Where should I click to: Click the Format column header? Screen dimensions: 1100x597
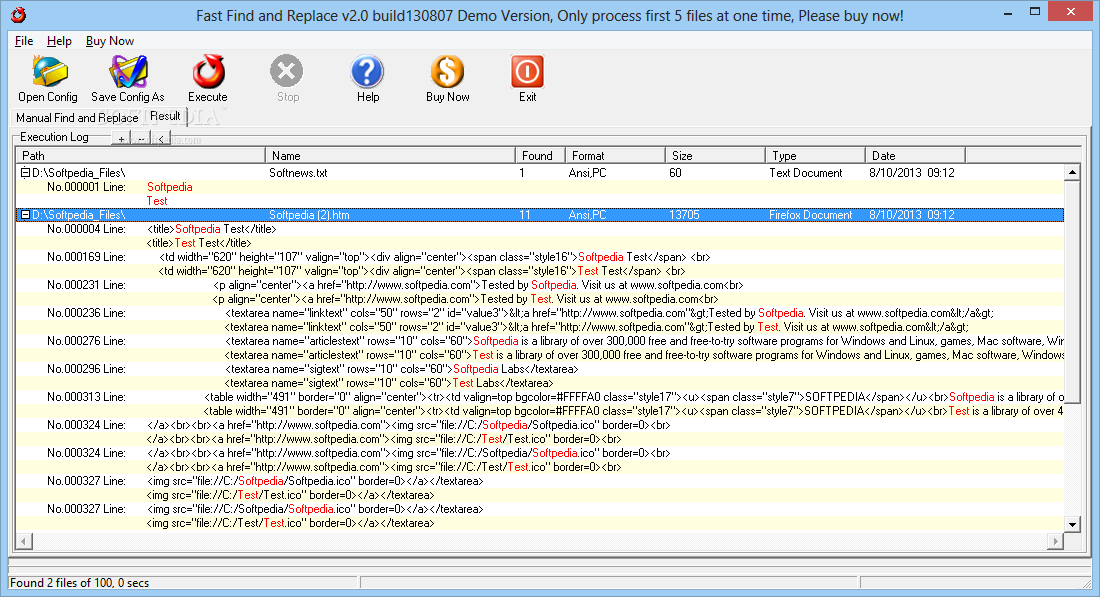pos(615,156)
